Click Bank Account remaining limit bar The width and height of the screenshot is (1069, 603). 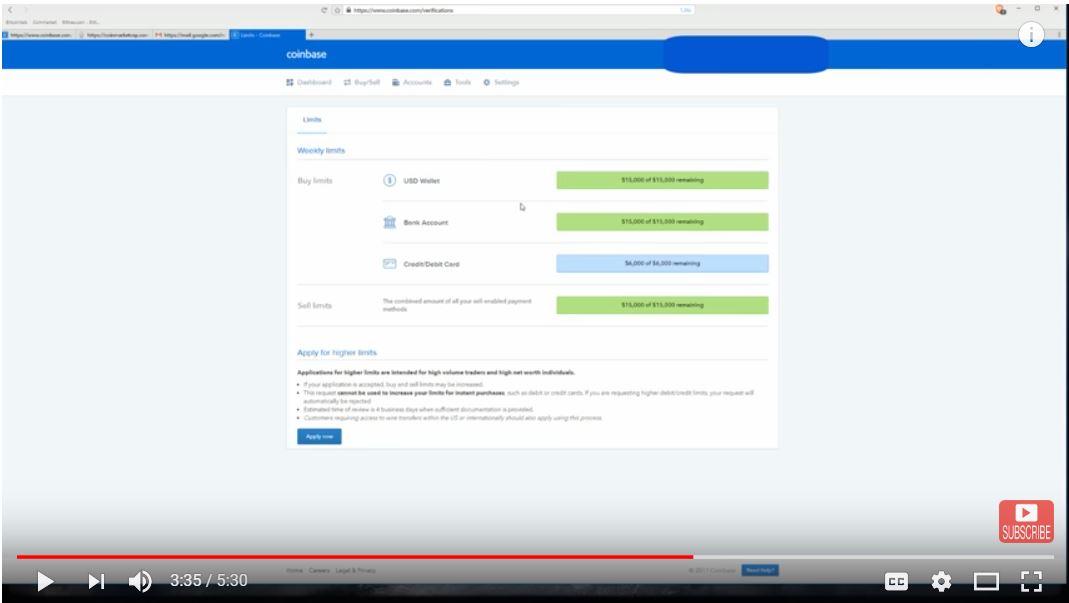662,222
